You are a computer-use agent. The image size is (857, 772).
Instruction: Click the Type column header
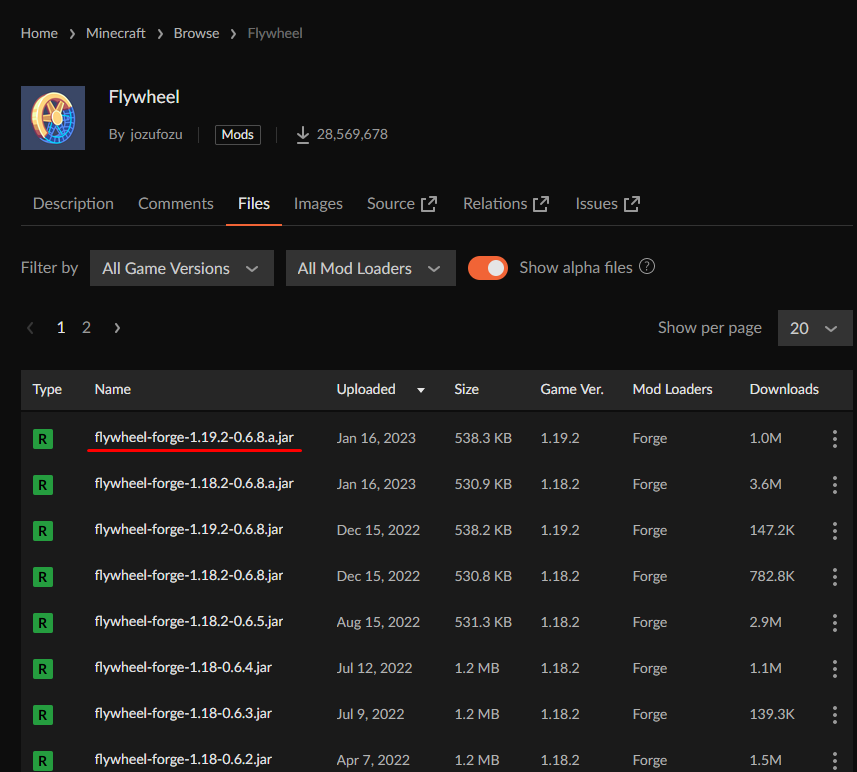click(47, 389)
